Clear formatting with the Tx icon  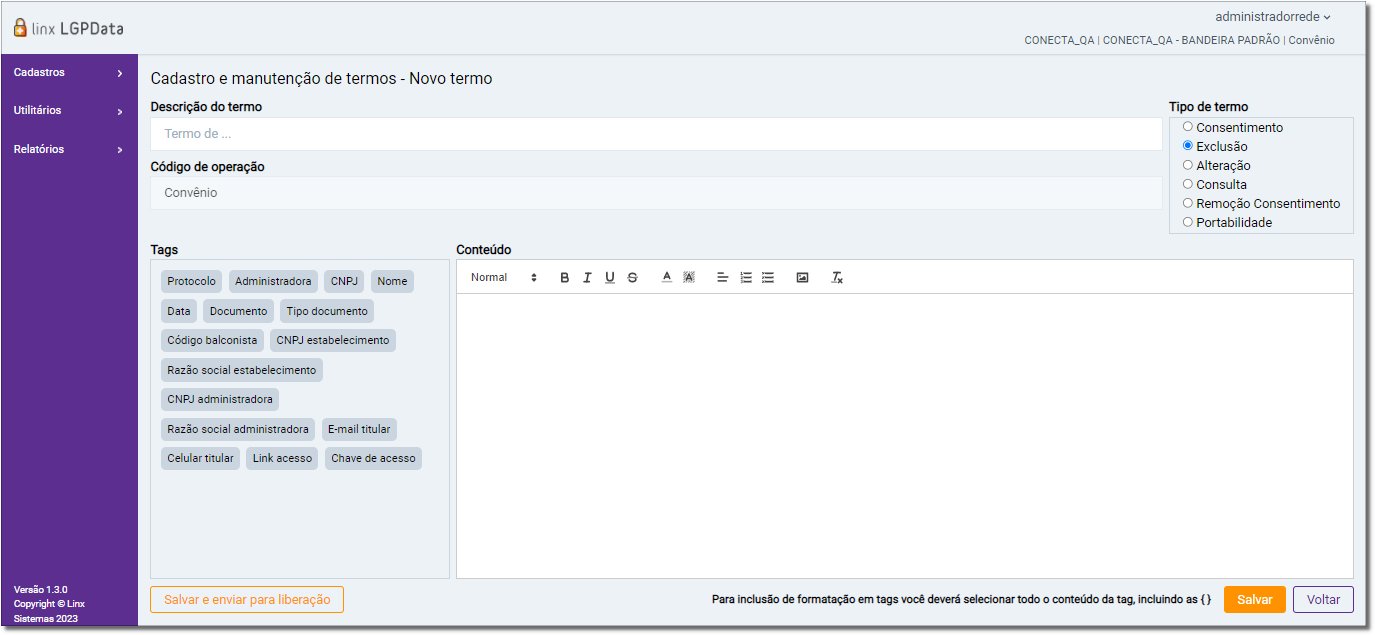pyautogui.click(x=837, y=278)
